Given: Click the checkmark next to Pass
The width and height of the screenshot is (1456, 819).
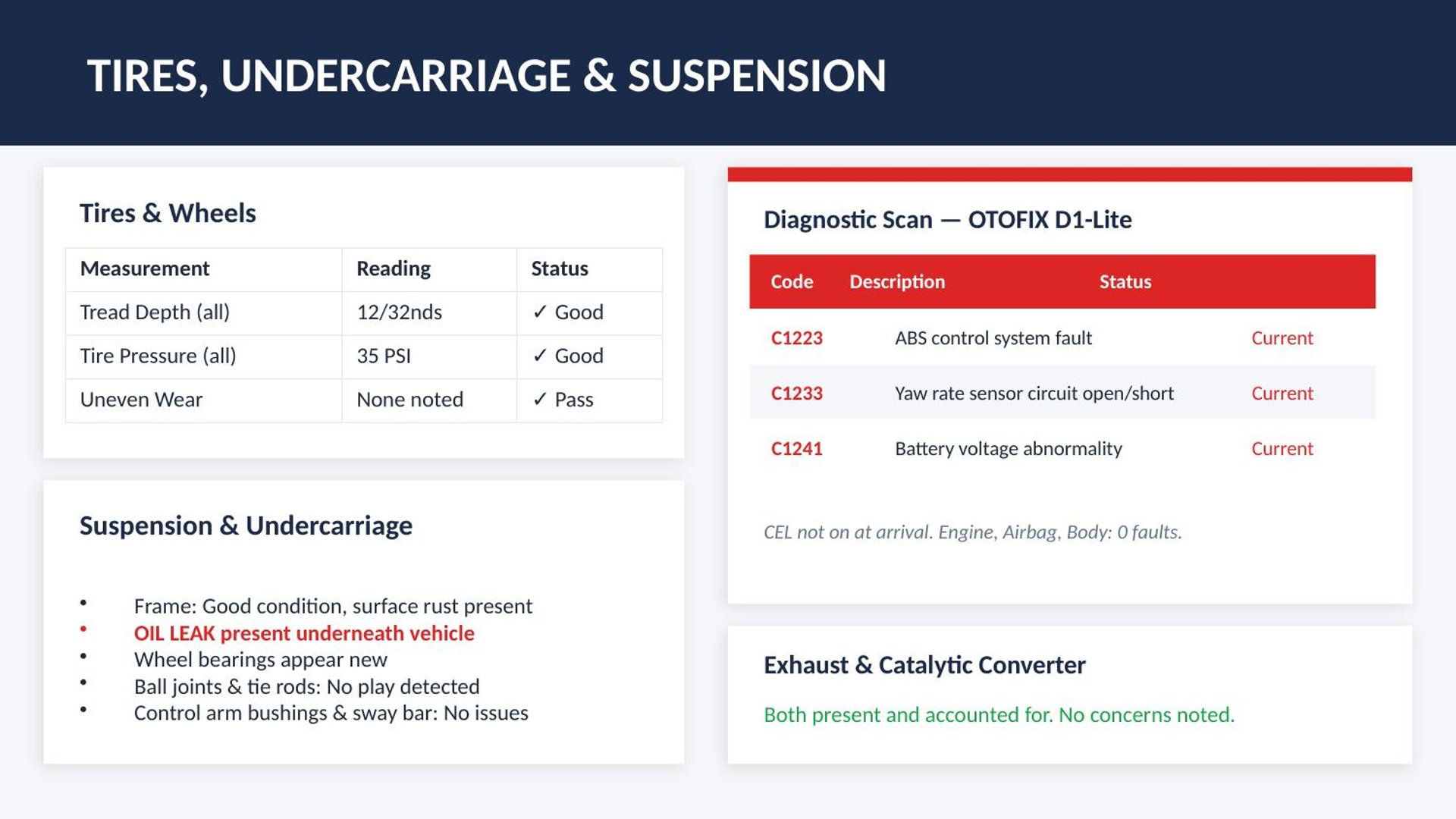Looking at the screenshot, I should (540, 400).
